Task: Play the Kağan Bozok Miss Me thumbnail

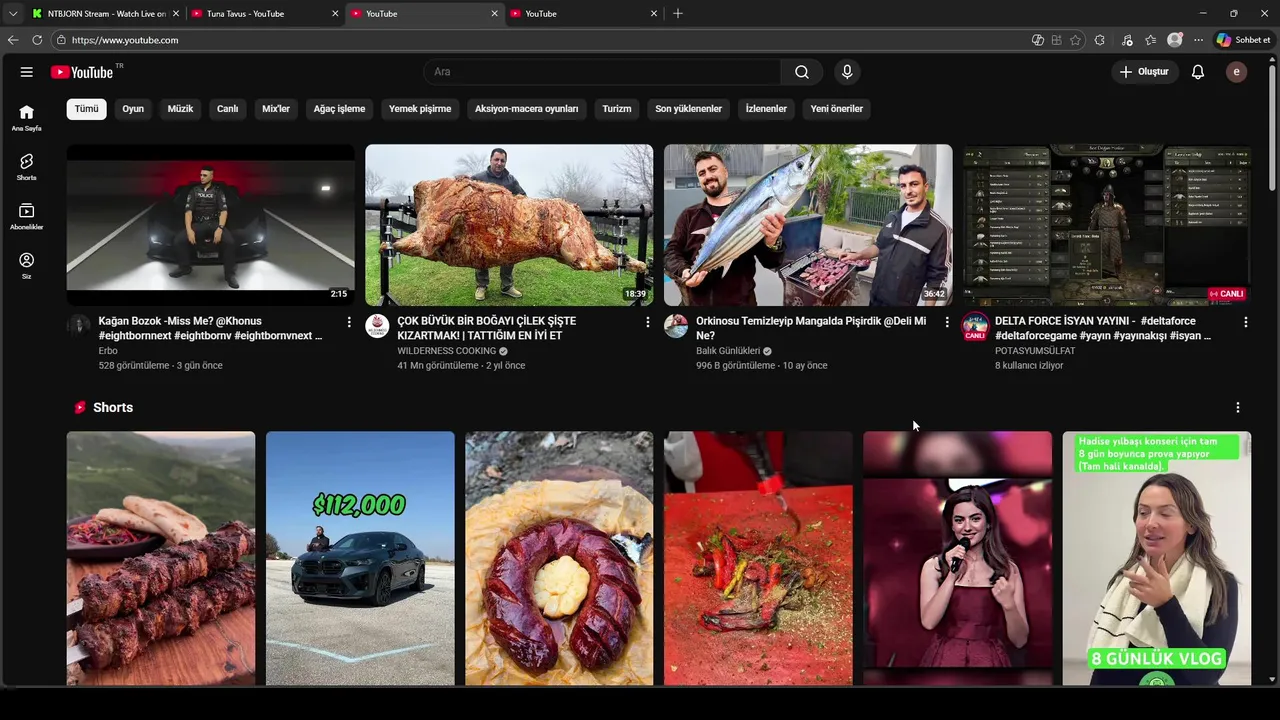Action: [x=211, y=225]
